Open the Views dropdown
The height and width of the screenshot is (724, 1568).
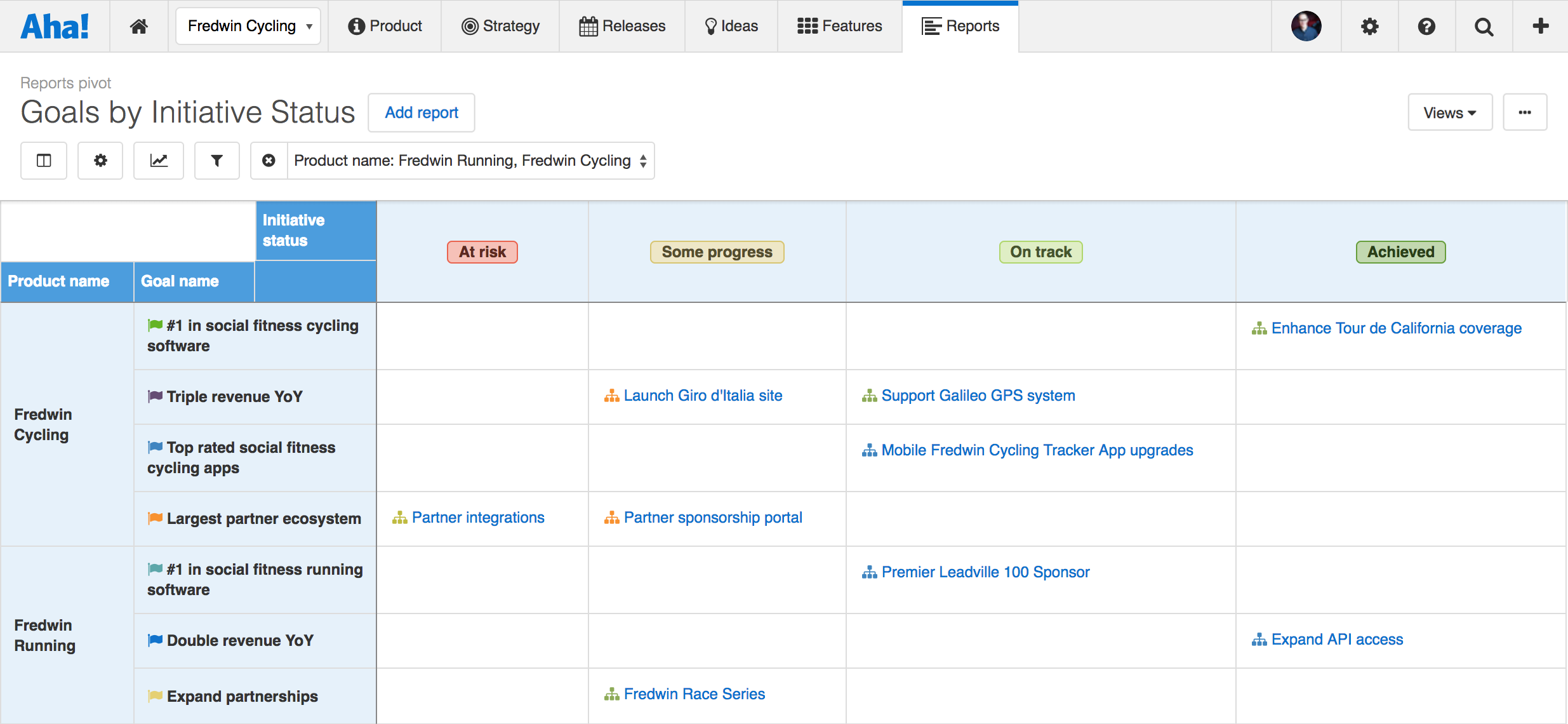click(1450, 112)
